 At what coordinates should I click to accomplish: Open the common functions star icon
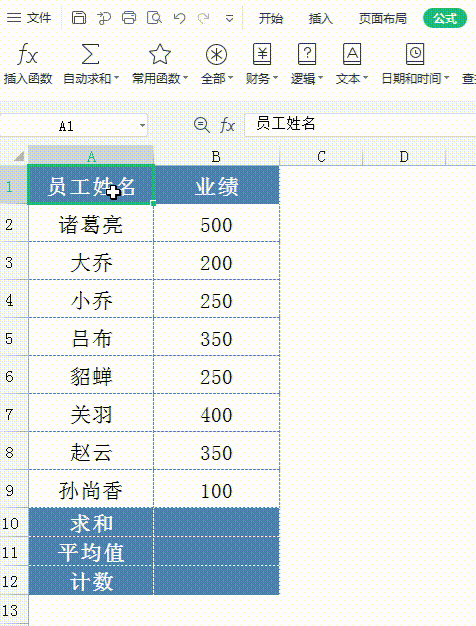(160, 54)
